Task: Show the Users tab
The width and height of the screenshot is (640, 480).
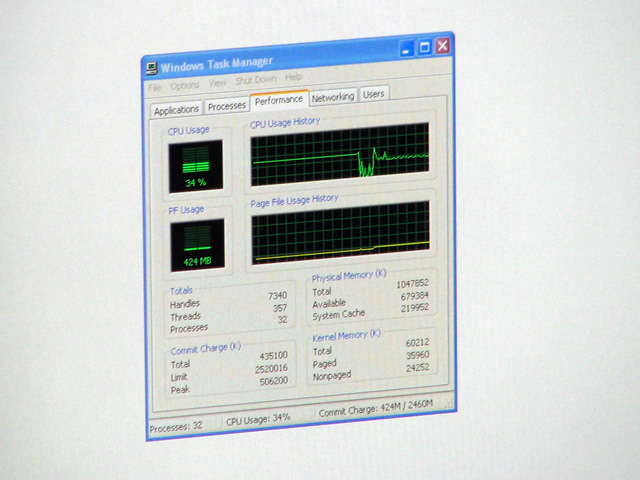Action: point(373,94)
